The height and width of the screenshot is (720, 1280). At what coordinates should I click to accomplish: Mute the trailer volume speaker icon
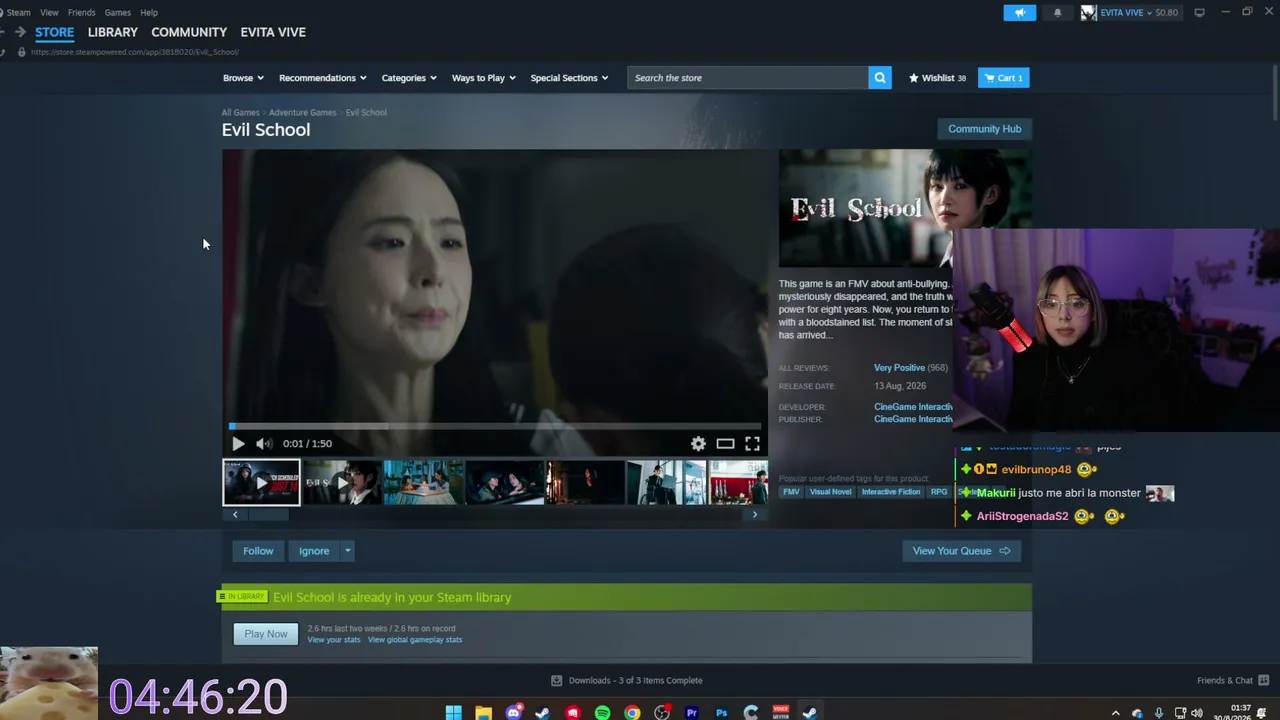pyautogui.click(x=263, y=444)
